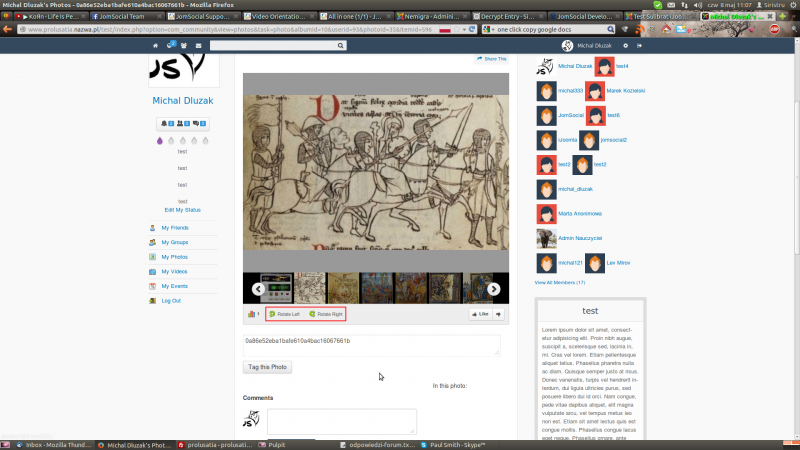Screen dimensions: 800x450
Task: Show next thumbnails with right arrow
Action: [x=493, y=289]
